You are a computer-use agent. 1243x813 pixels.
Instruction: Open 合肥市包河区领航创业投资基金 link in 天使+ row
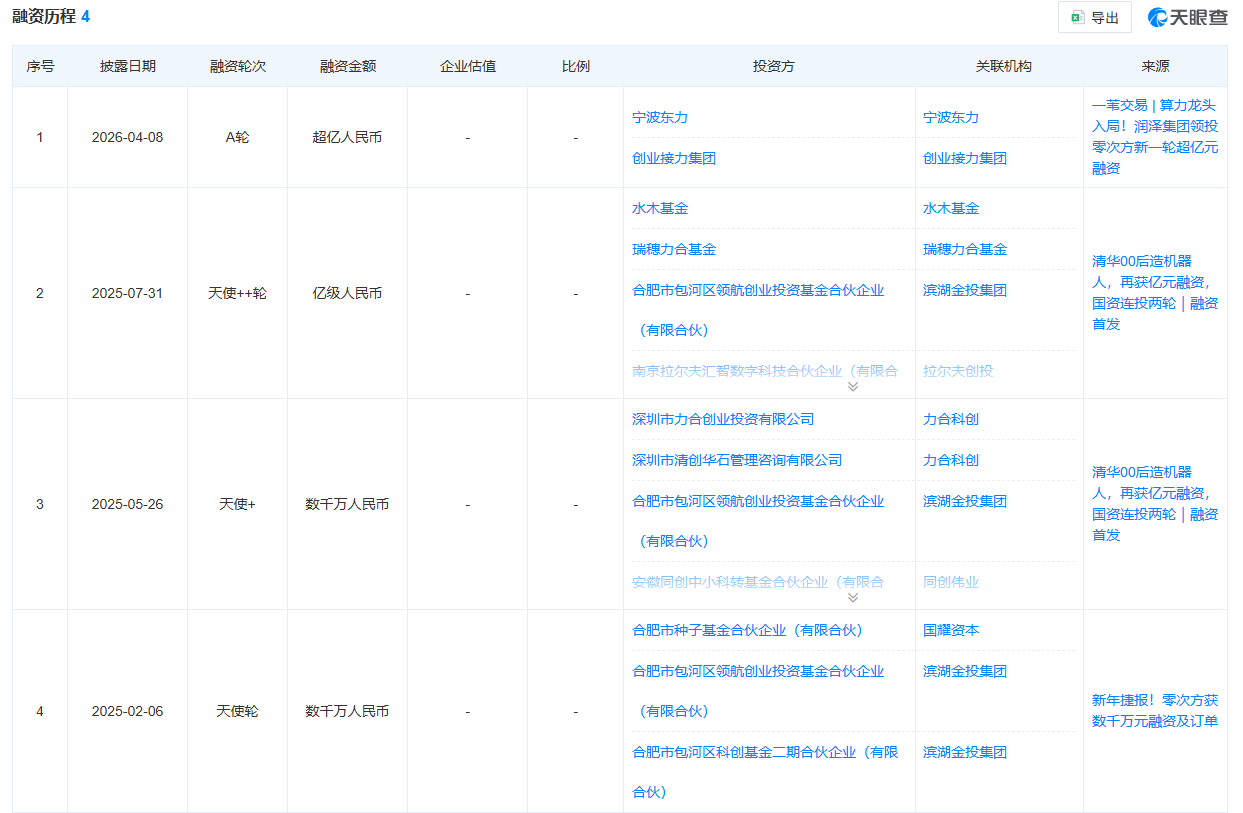point(758,521)
